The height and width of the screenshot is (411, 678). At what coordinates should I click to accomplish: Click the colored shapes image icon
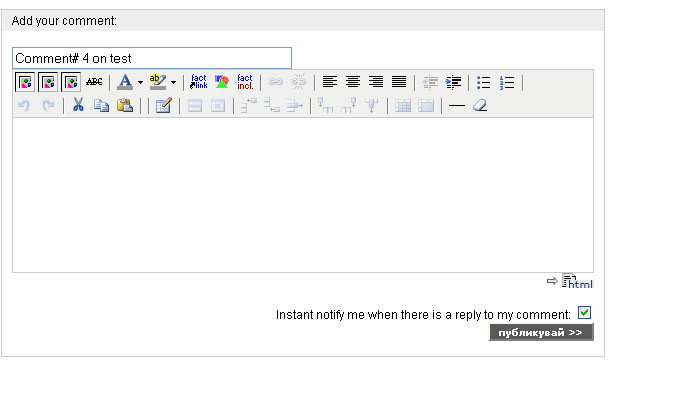(222, 82)
